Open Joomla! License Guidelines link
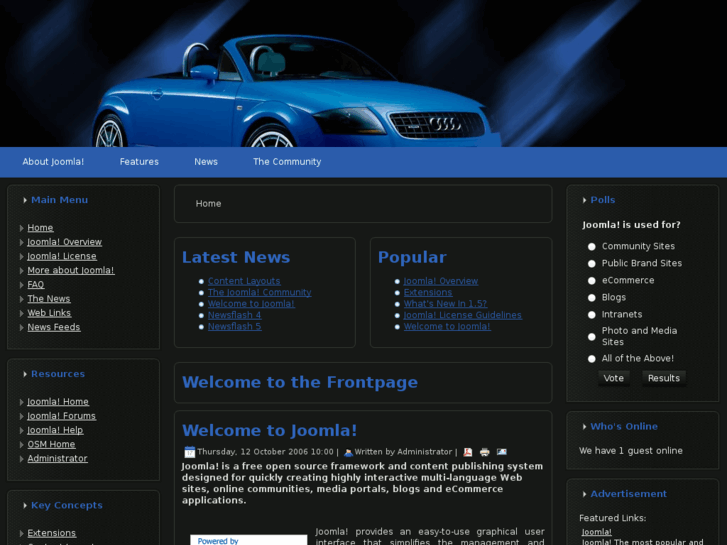727x545 pixels. tap(463, 315)
